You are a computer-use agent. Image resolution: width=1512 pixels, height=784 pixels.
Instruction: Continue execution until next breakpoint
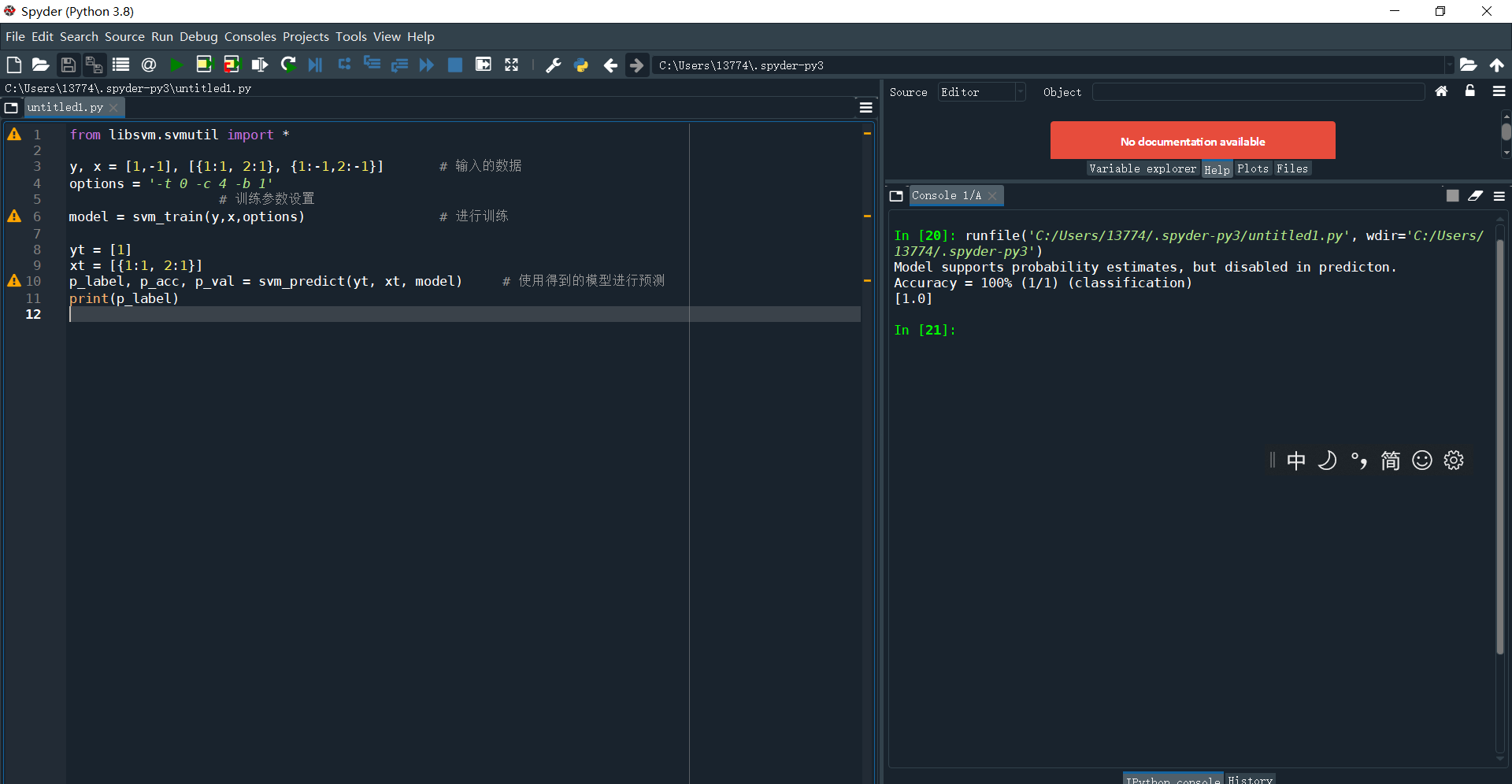(x=427, y=65)
